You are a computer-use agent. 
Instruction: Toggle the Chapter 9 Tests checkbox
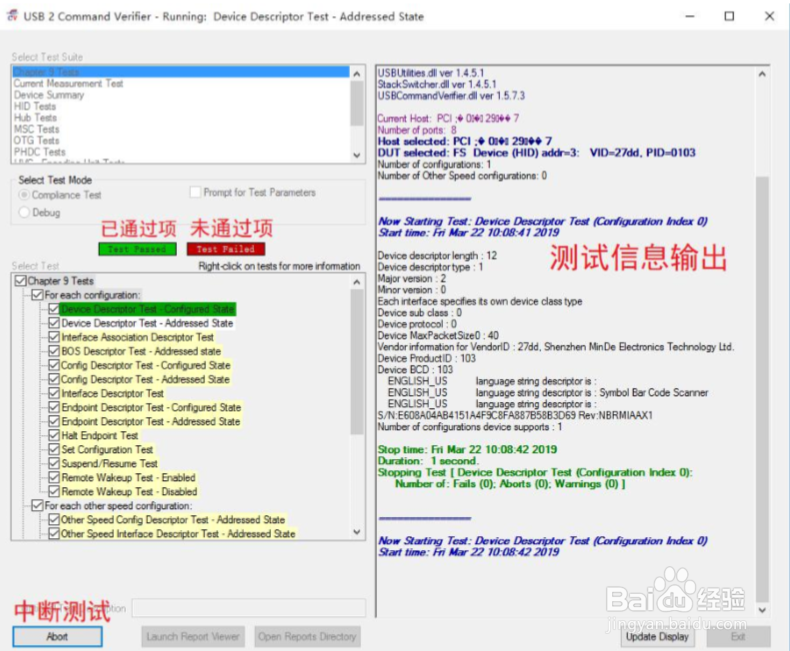click(x=21, y=281)
